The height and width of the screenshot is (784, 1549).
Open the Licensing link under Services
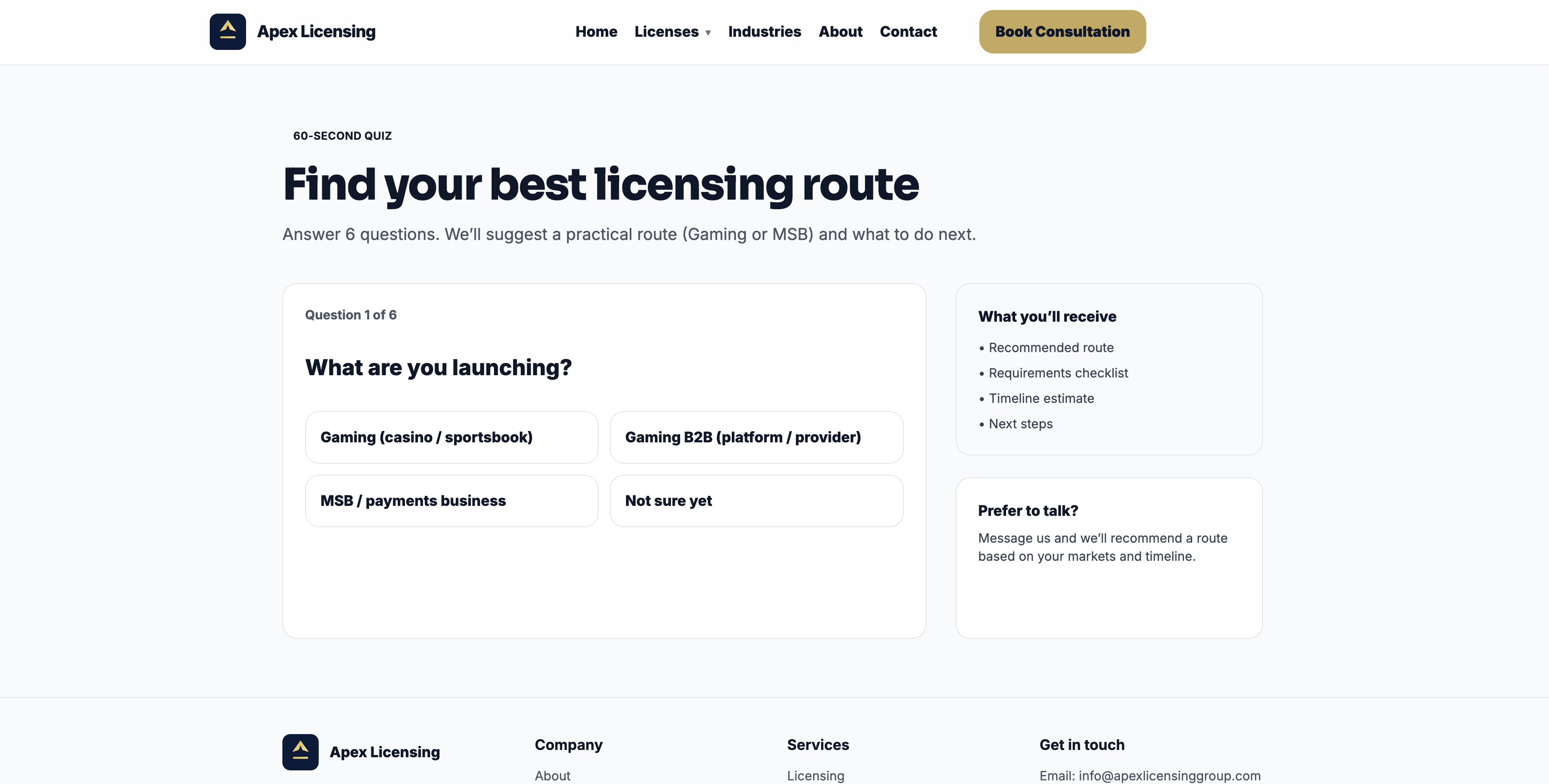click(x=815, y=775)
